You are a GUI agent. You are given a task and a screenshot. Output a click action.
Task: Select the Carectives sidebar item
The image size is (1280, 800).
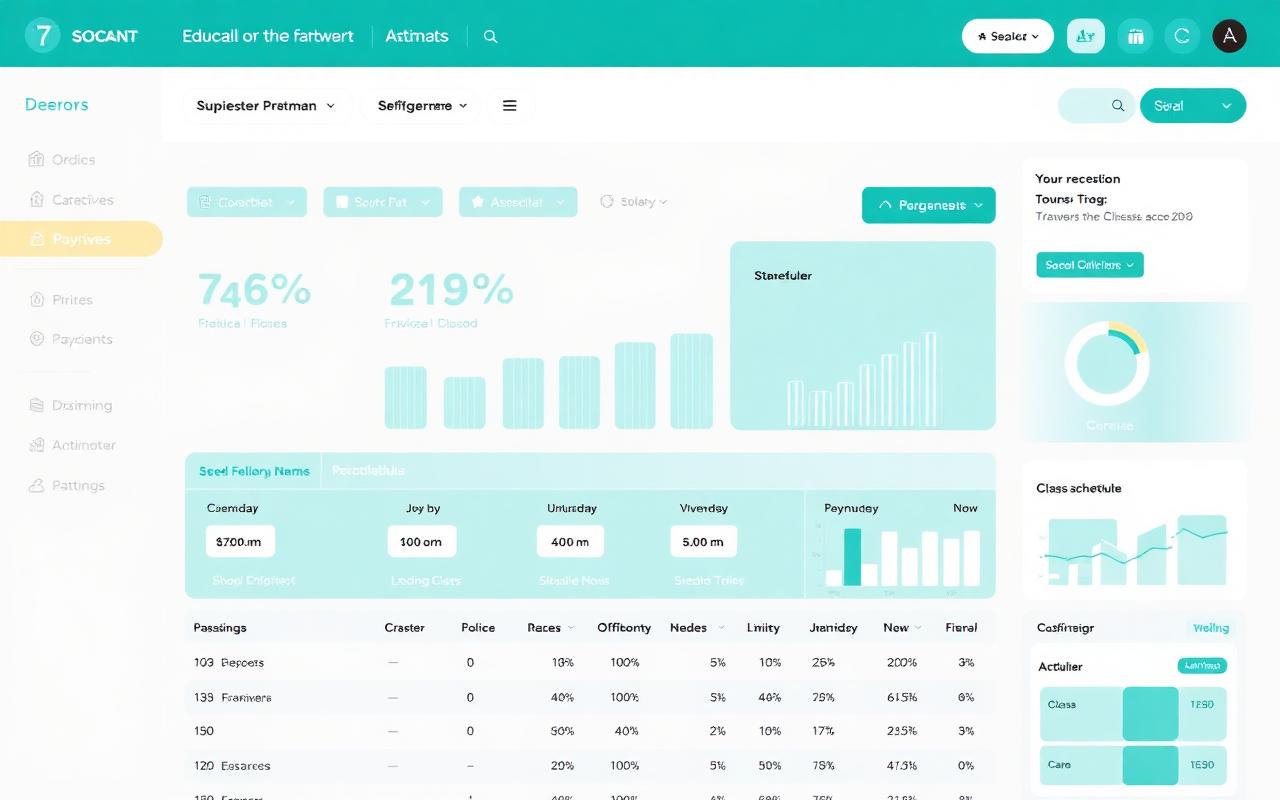point(71,200)
